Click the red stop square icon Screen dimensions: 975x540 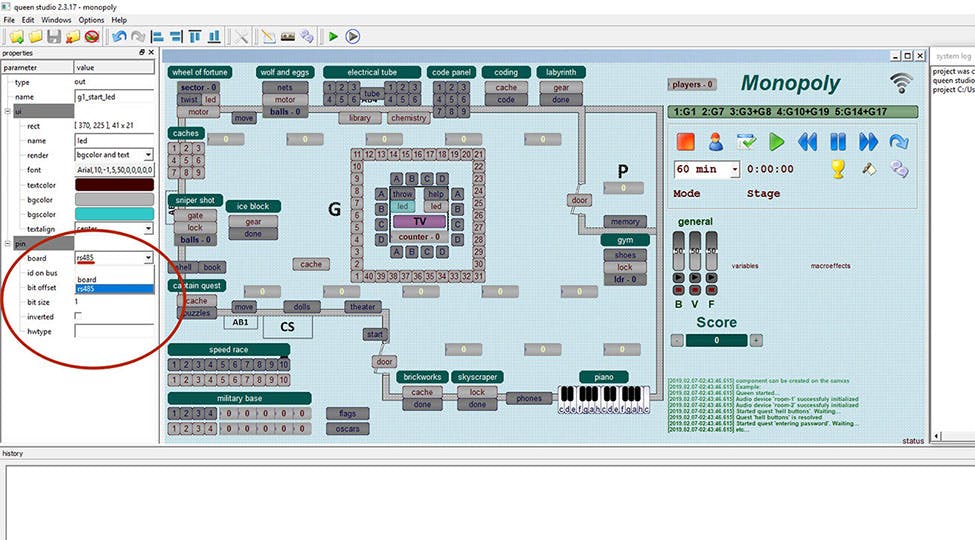coord(685,141)
